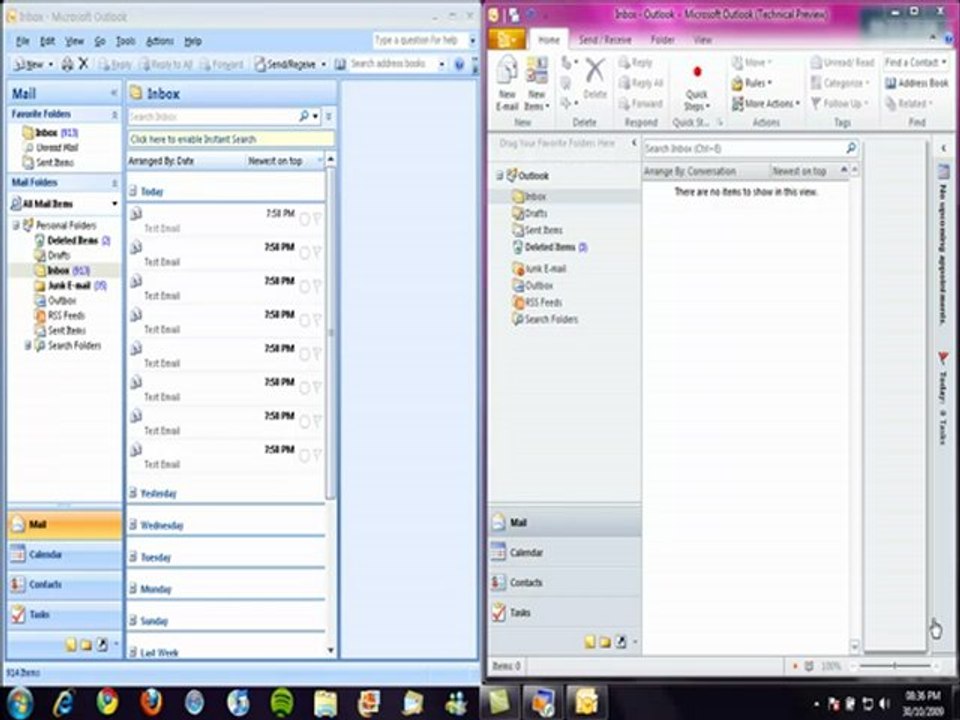Open Calendar in Outlook 2007 navigation

point(64,555)
